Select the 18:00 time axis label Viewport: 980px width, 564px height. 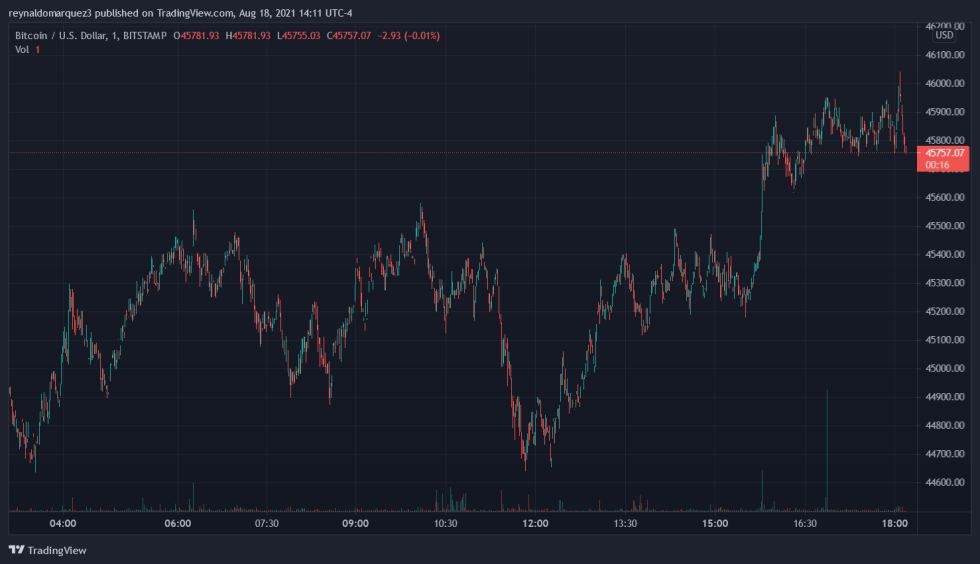tap(894, 523)
